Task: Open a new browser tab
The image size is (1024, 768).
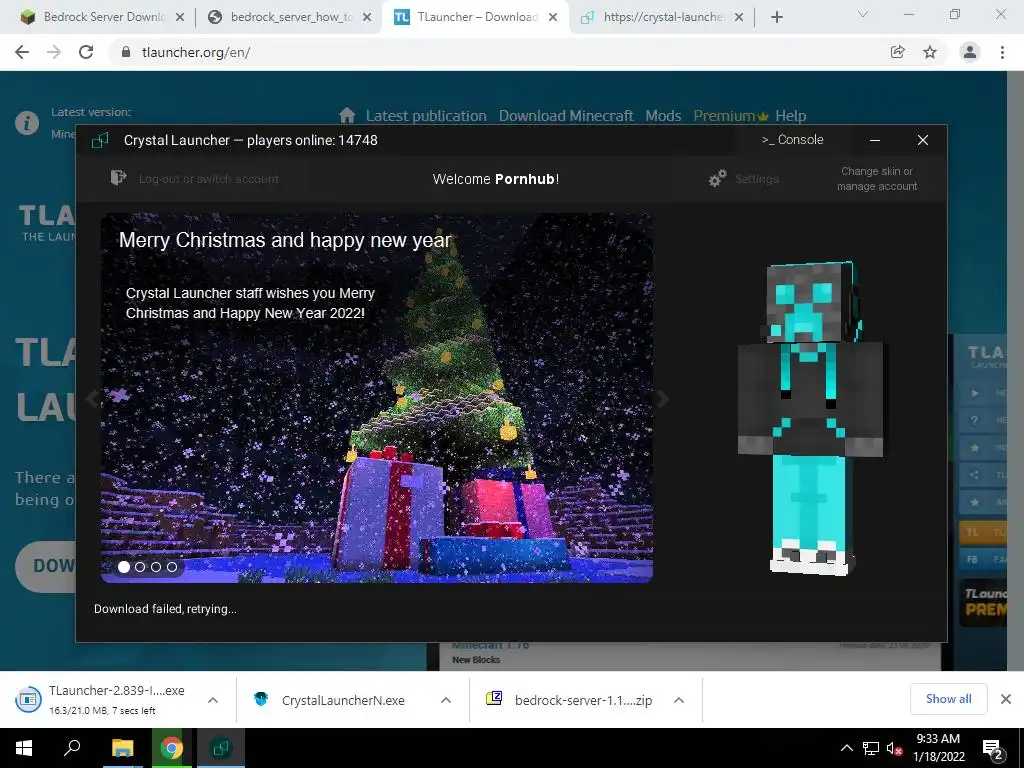Action: point(776,18)
